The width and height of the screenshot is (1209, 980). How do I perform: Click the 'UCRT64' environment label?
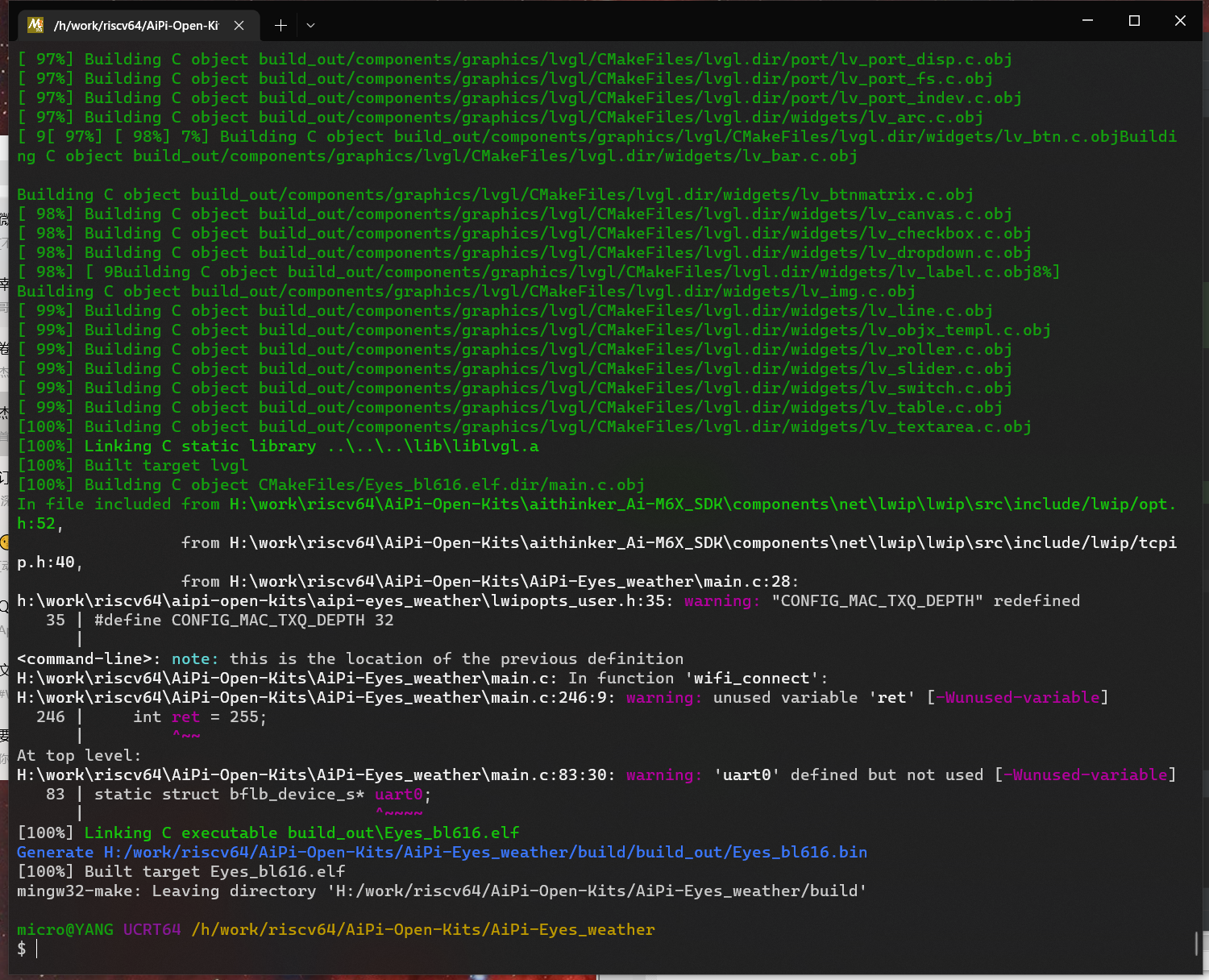click(152, 929)
